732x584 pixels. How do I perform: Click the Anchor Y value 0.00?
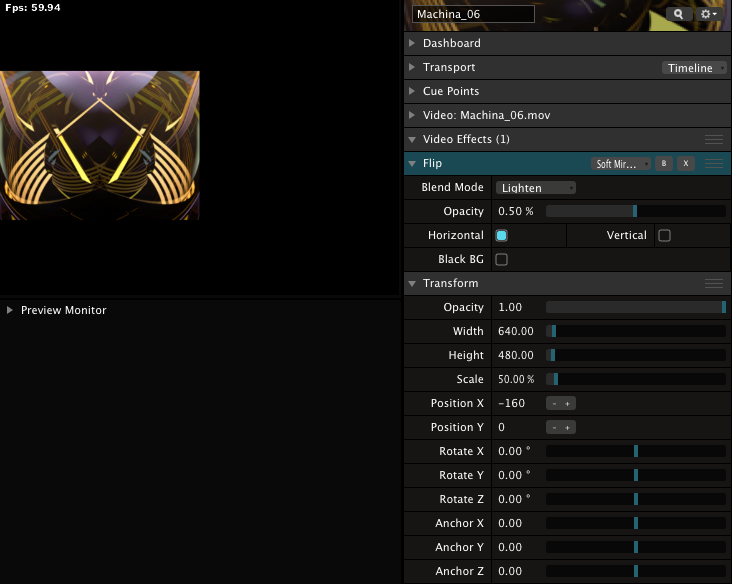click(510, 547)
